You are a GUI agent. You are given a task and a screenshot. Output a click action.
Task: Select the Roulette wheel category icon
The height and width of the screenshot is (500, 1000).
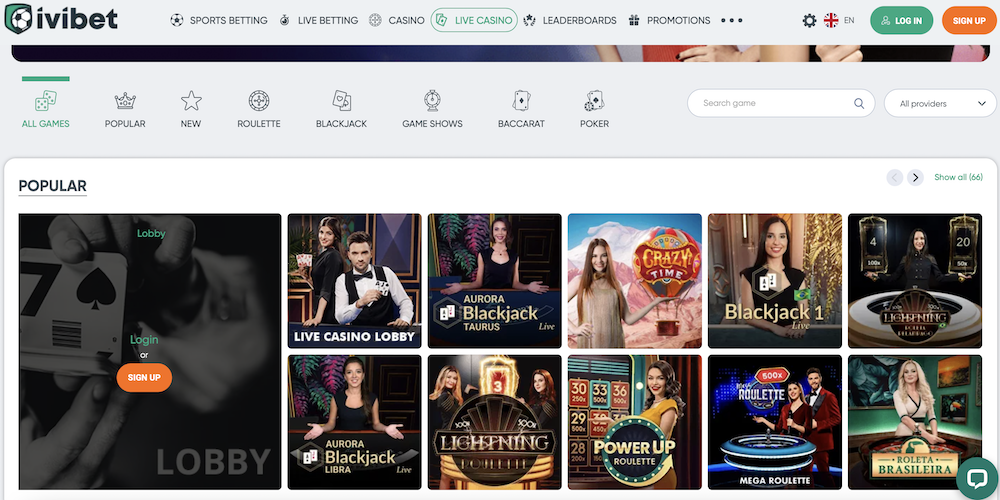[x=259, y=101]
